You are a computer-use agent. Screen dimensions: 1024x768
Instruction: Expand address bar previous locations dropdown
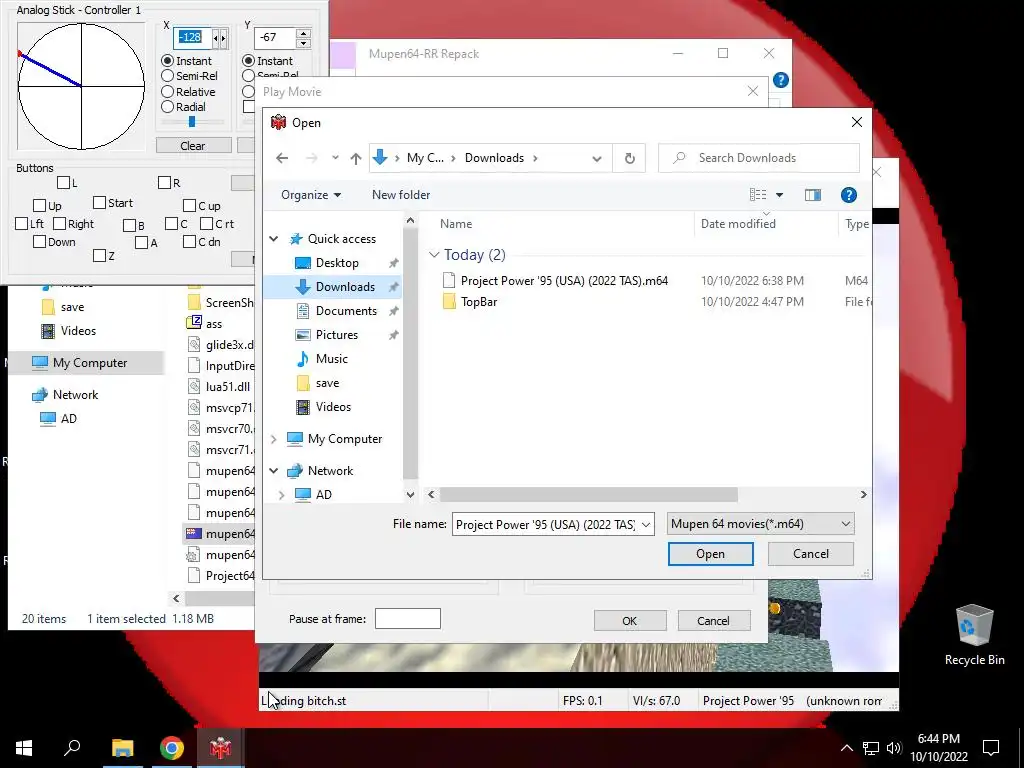click(597, 158)
